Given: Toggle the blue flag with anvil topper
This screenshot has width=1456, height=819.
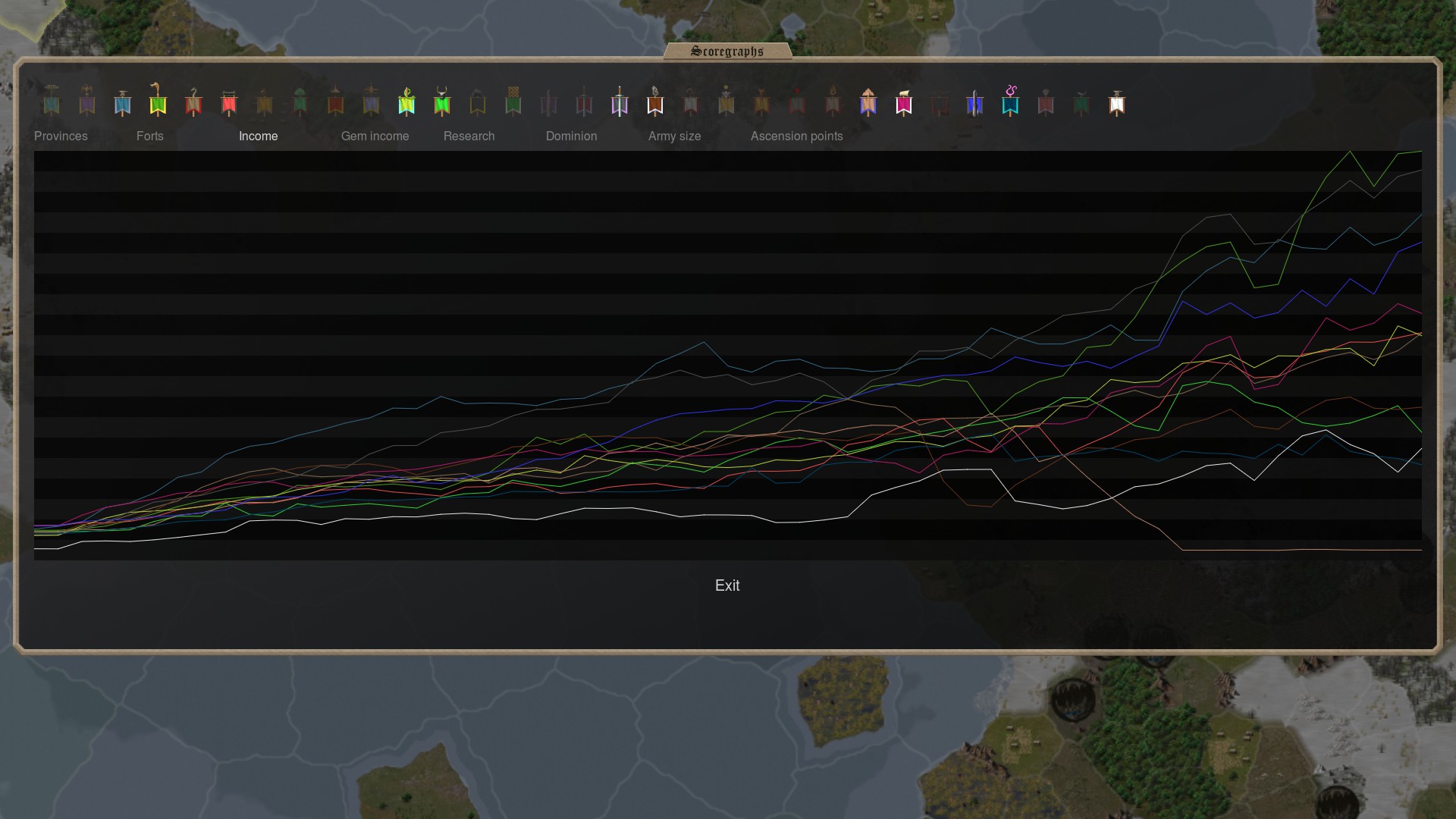Looking at the screenshot, I should 123,102.
